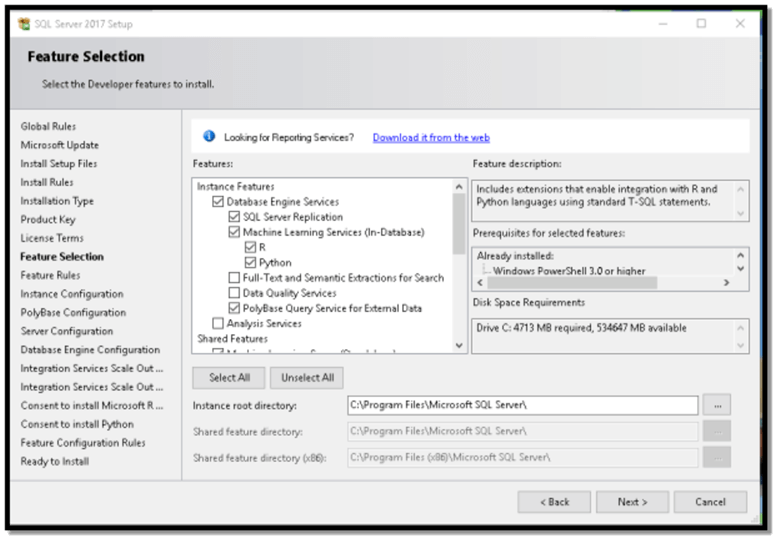
Task: Select Ready to Install step
Action: pyautogui.click(x=55, y=461)
